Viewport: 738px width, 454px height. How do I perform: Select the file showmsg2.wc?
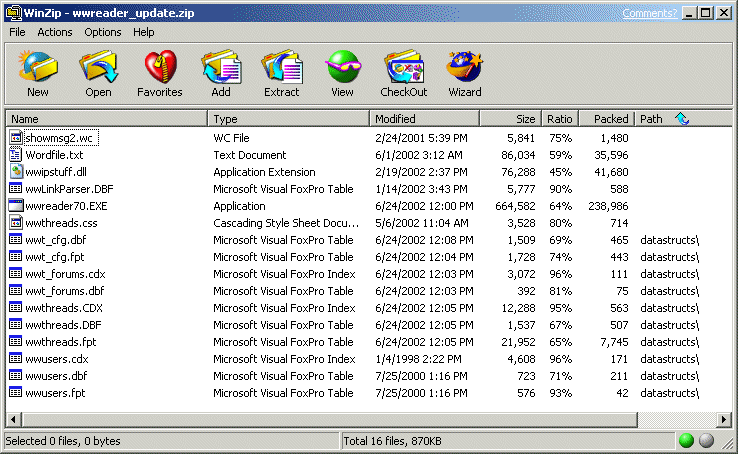click(59, 138)
